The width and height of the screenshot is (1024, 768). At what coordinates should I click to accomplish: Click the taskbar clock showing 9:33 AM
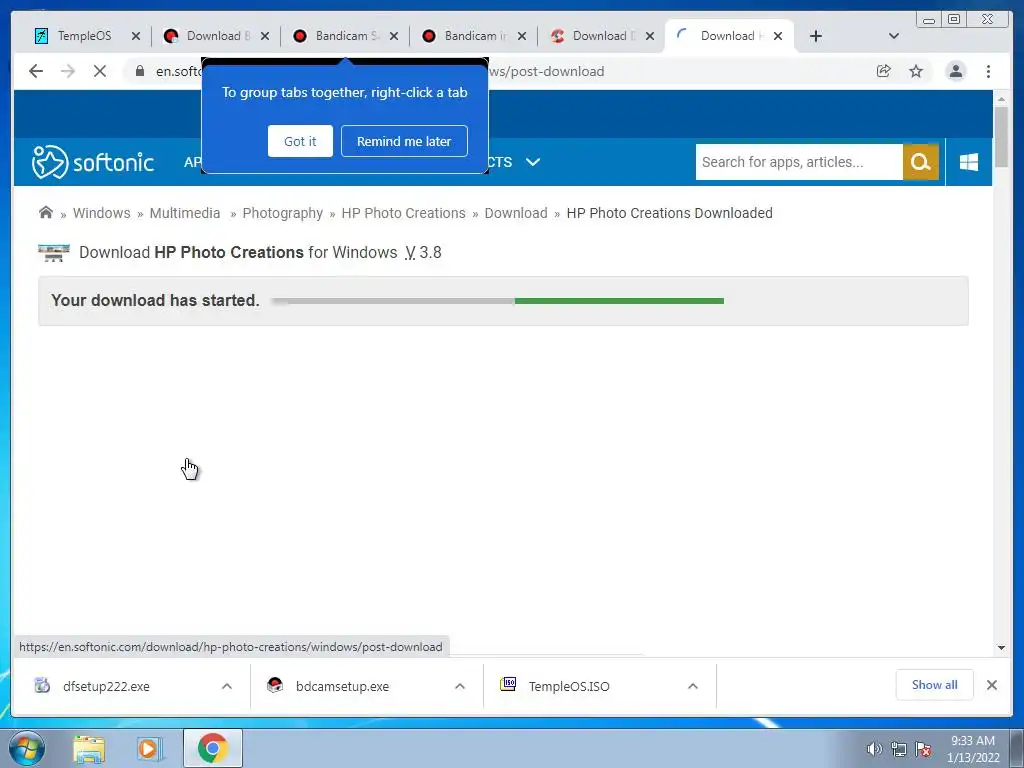coord(973,749)
